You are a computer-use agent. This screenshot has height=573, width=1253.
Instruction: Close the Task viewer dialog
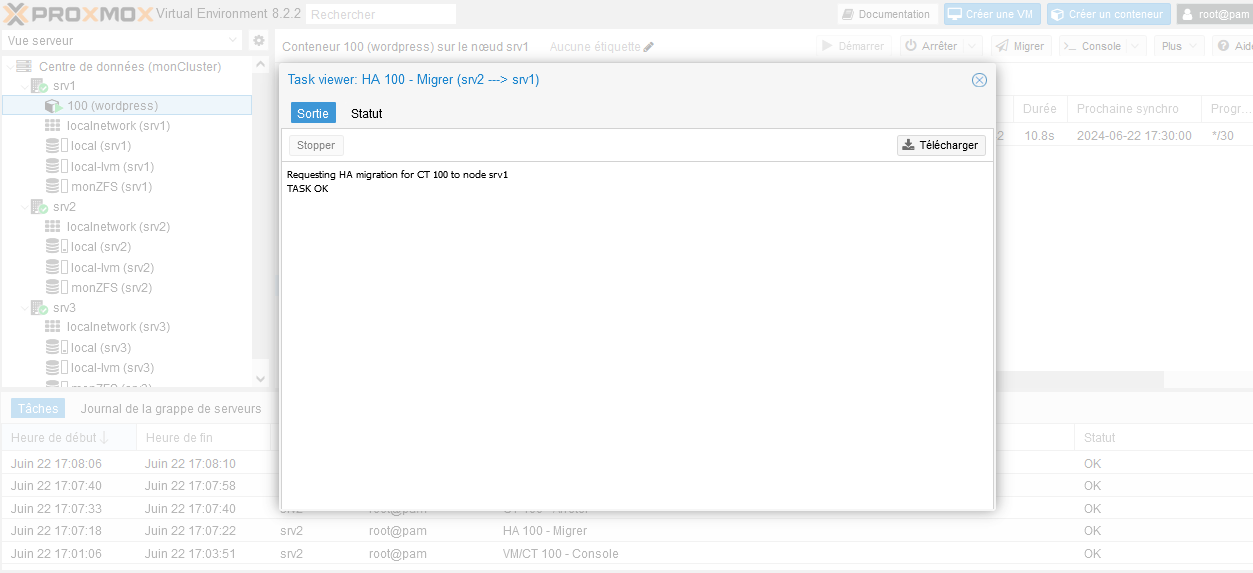(x=979, y=80)
